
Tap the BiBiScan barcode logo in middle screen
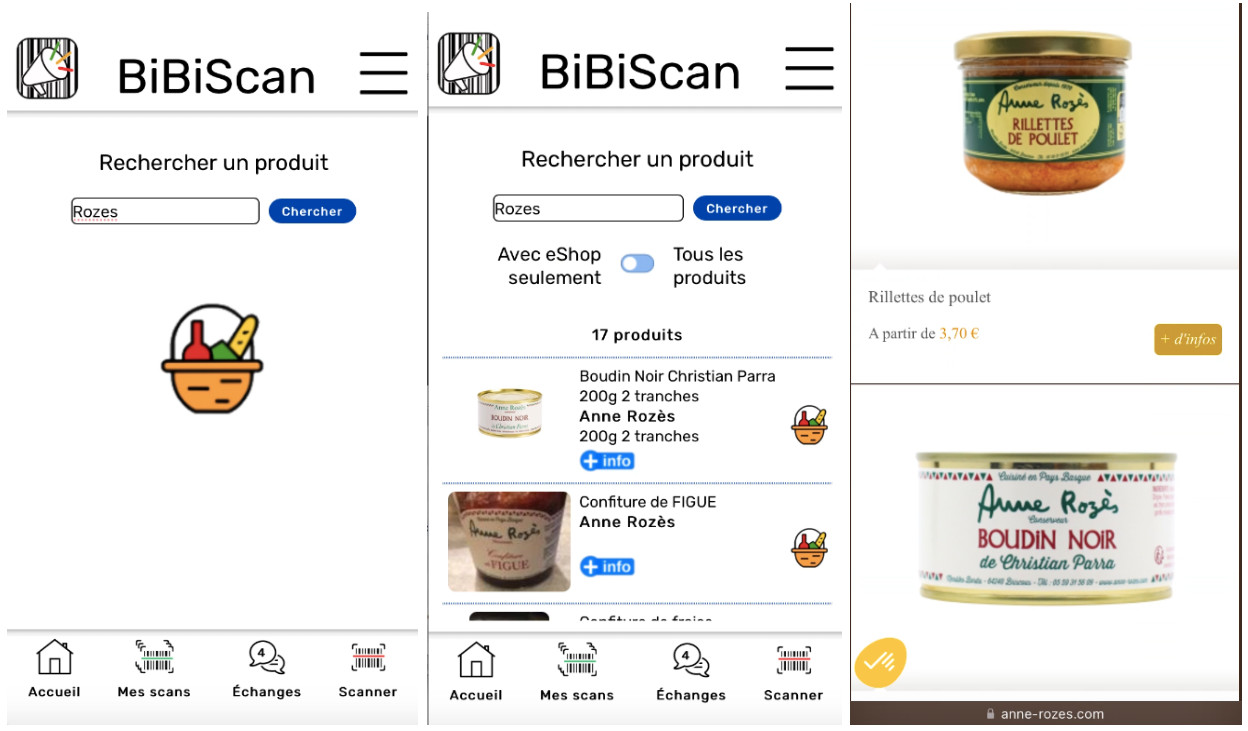(x=469, y=64)
